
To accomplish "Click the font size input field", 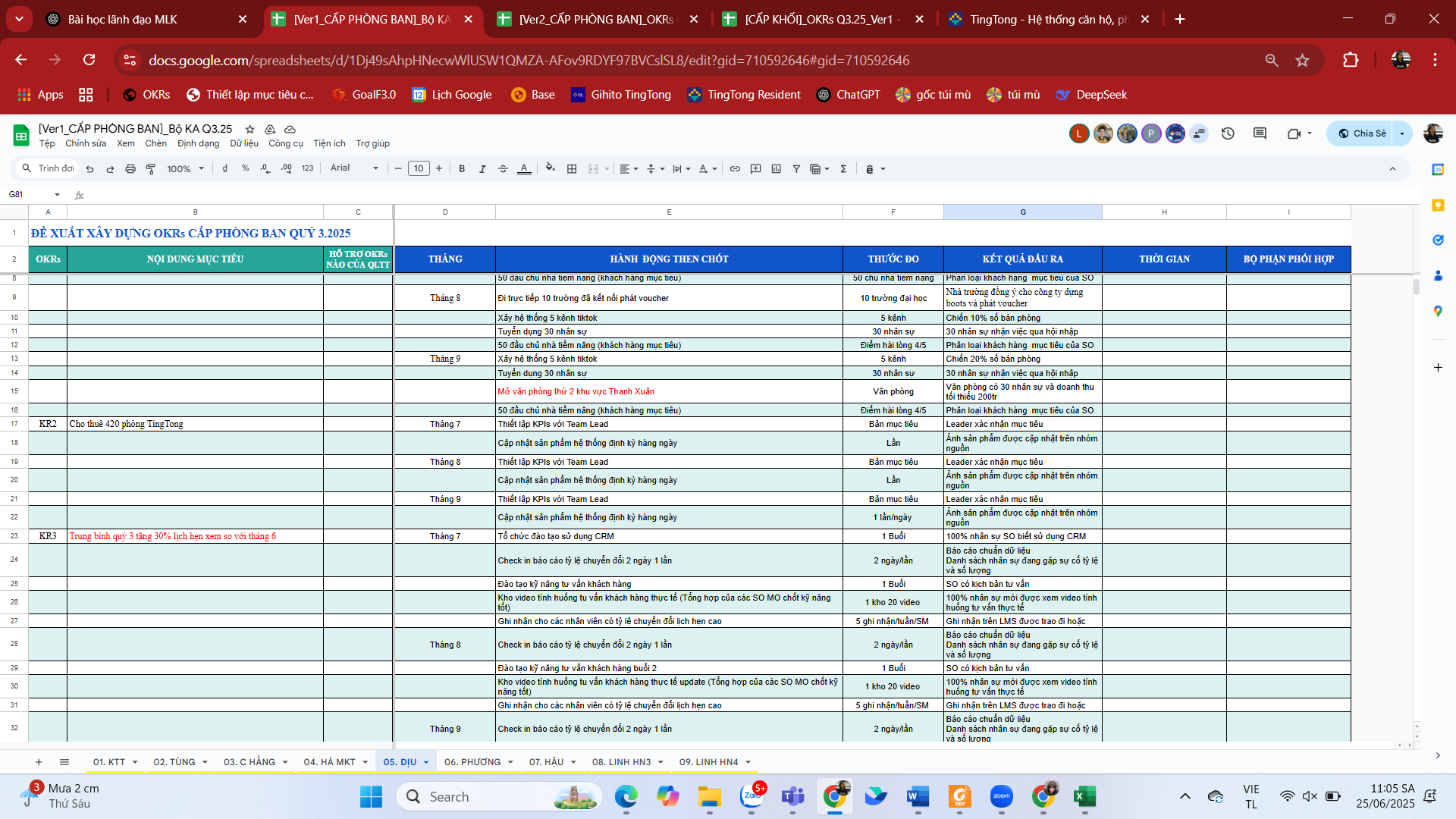I will point(419,168).
